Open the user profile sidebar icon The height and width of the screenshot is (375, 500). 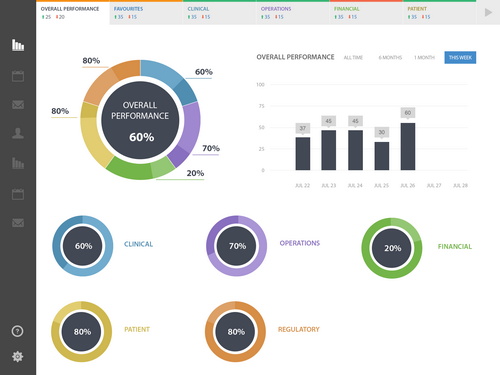(18, 133)
